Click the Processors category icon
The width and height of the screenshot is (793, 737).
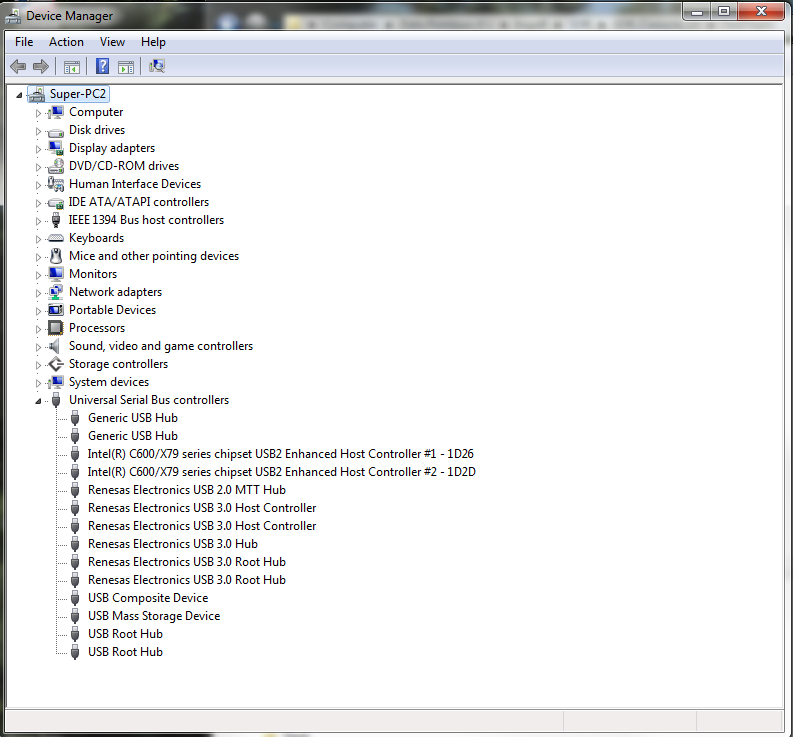click(x=56, y=328)
